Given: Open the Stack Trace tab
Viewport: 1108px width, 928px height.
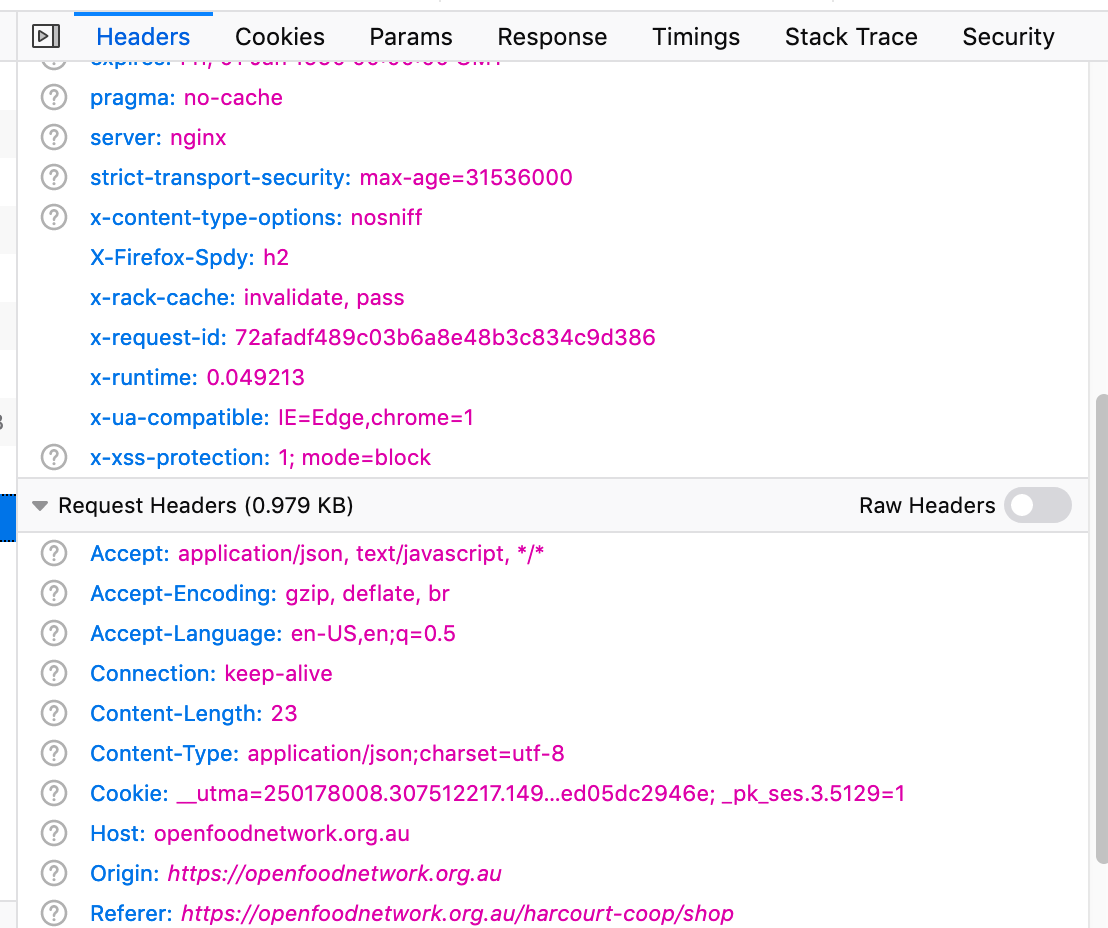Looking at the screenshot, I should tap(851, 37).
